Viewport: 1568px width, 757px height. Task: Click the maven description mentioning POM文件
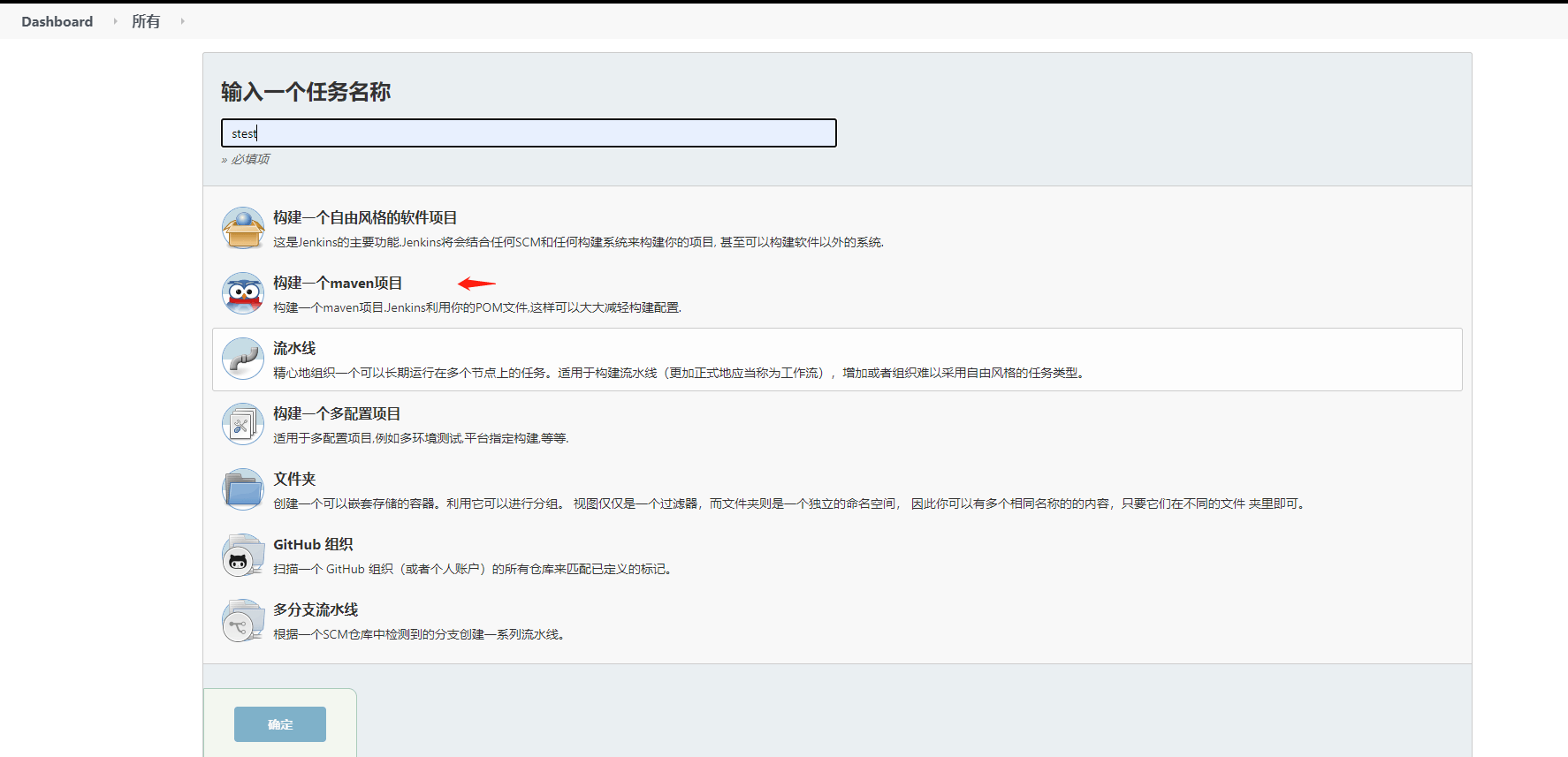(x=477, y=307)
